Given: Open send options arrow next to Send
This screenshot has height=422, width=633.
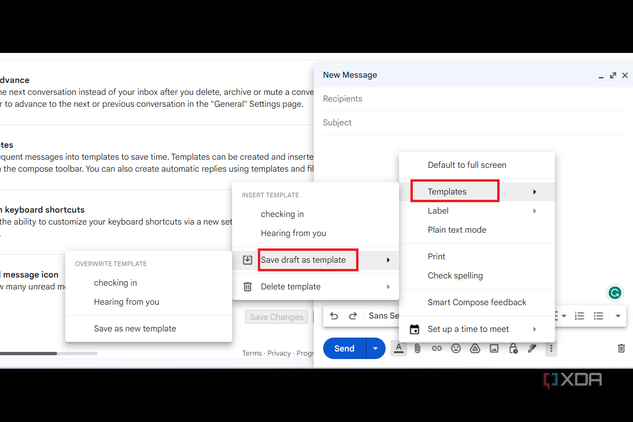Looking at the screenshot, I should tap(375, 348).
